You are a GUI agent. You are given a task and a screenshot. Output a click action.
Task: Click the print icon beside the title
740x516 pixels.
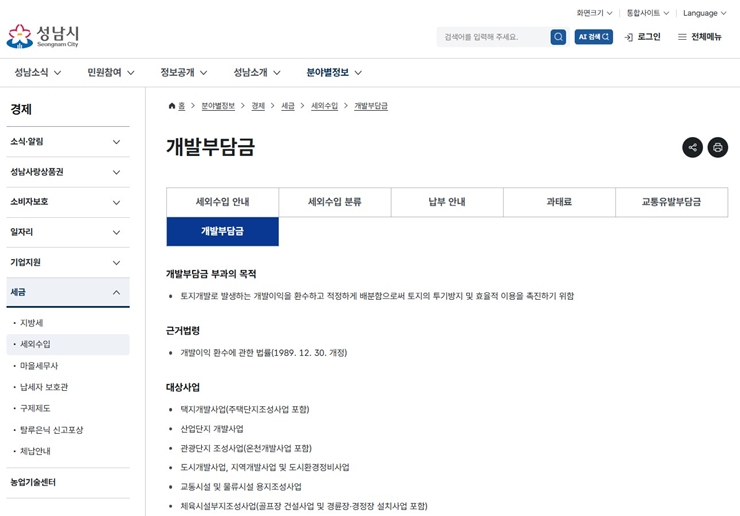[x=718, y=147]
